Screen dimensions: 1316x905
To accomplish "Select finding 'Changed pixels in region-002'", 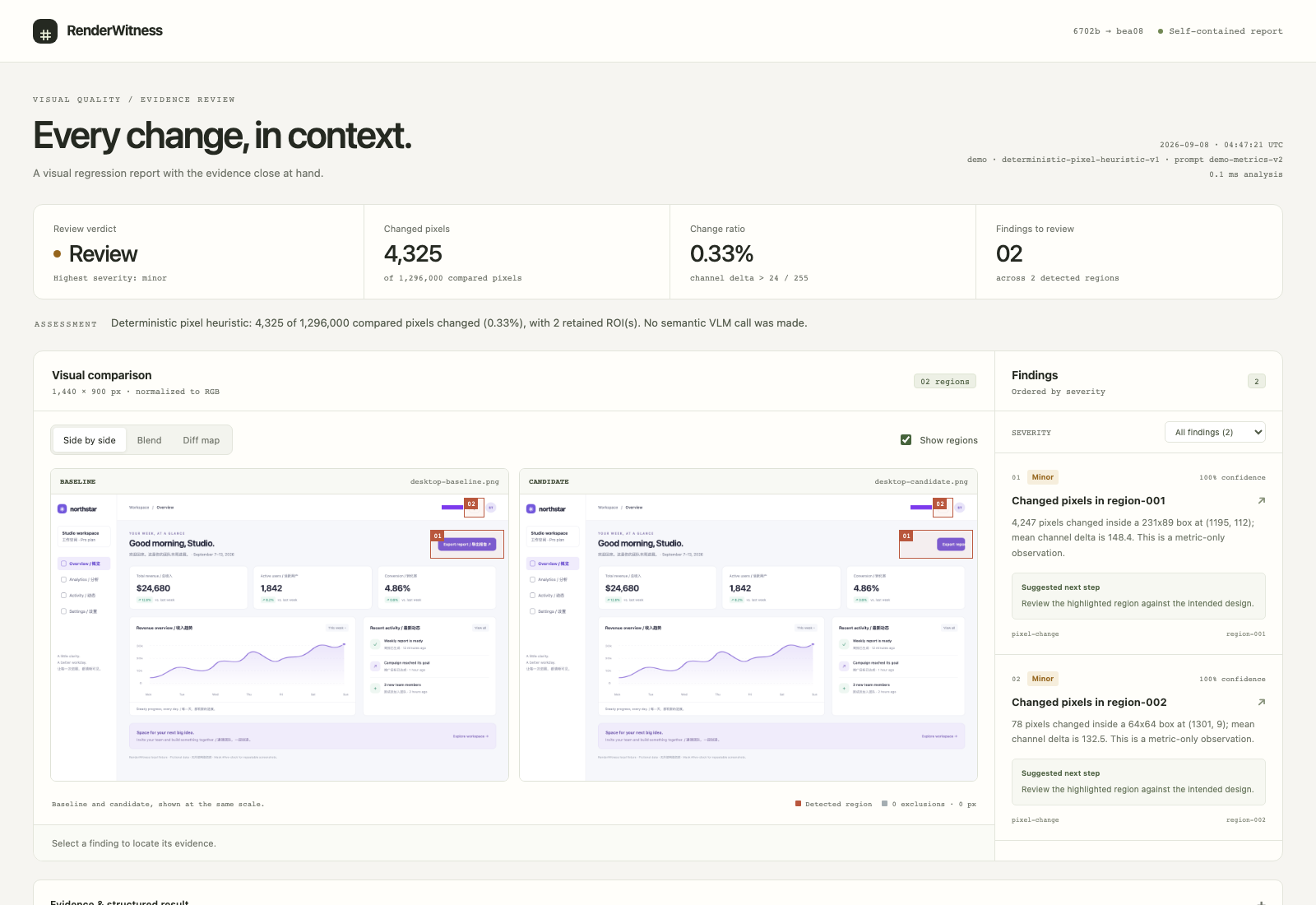I will 1089,702.
